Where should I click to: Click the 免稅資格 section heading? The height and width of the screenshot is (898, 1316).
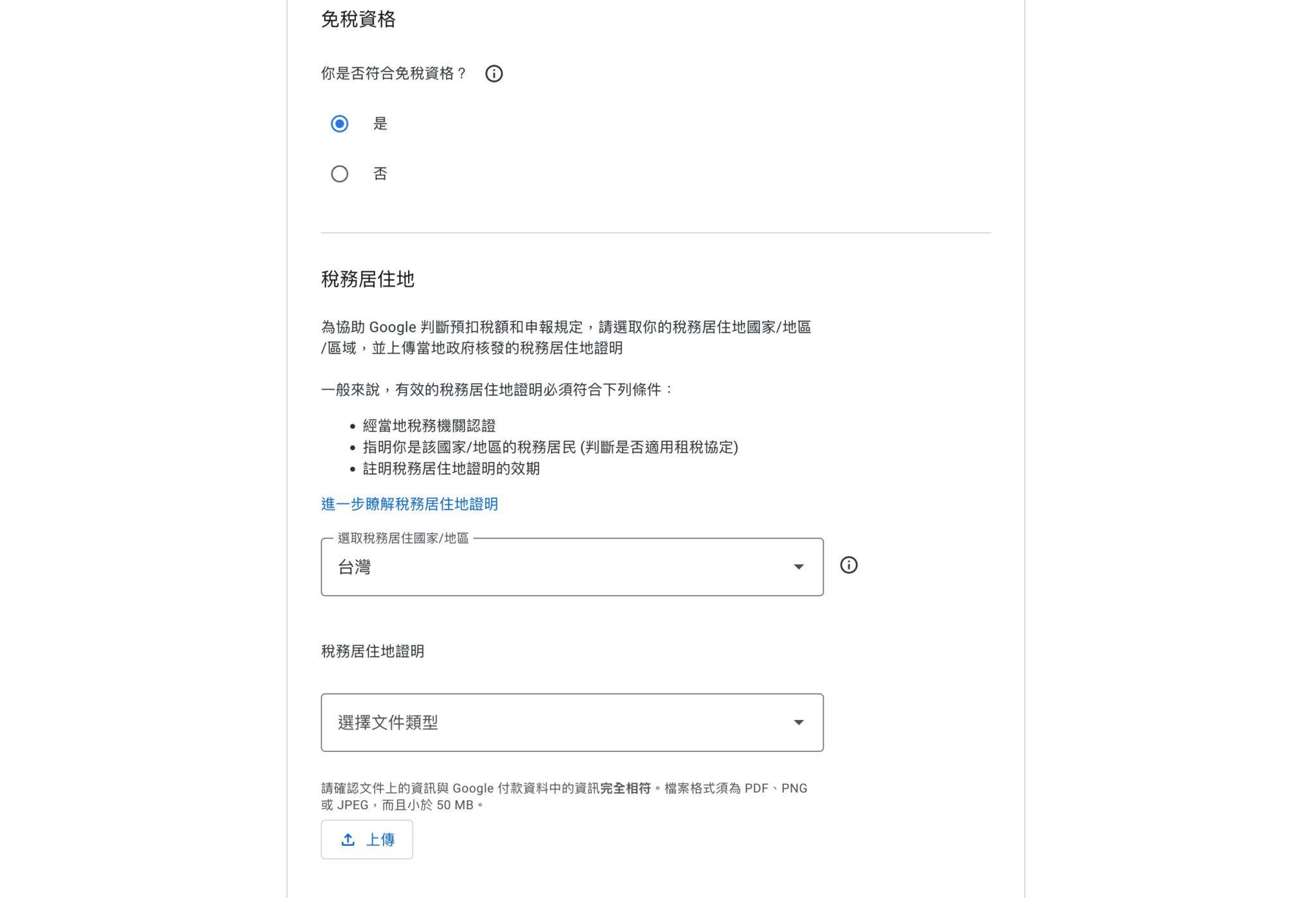(358, 20)
